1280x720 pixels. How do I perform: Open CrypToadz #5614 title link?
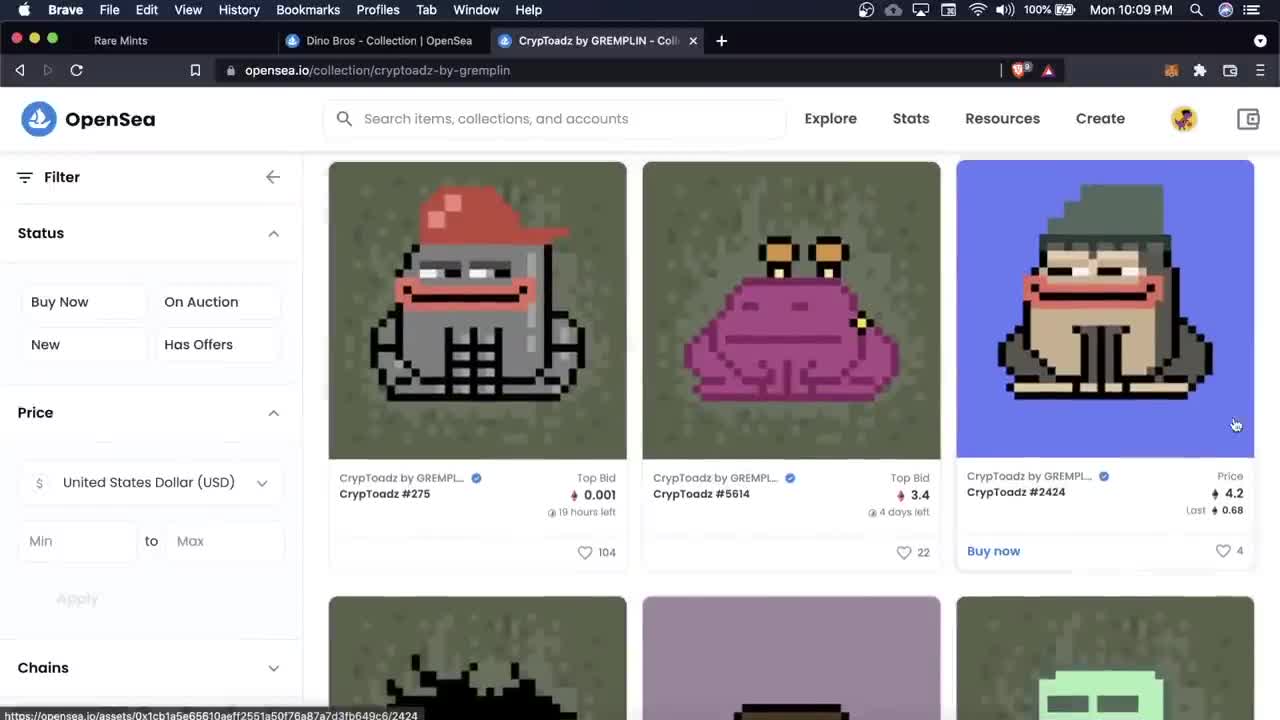tap(701, 494)
